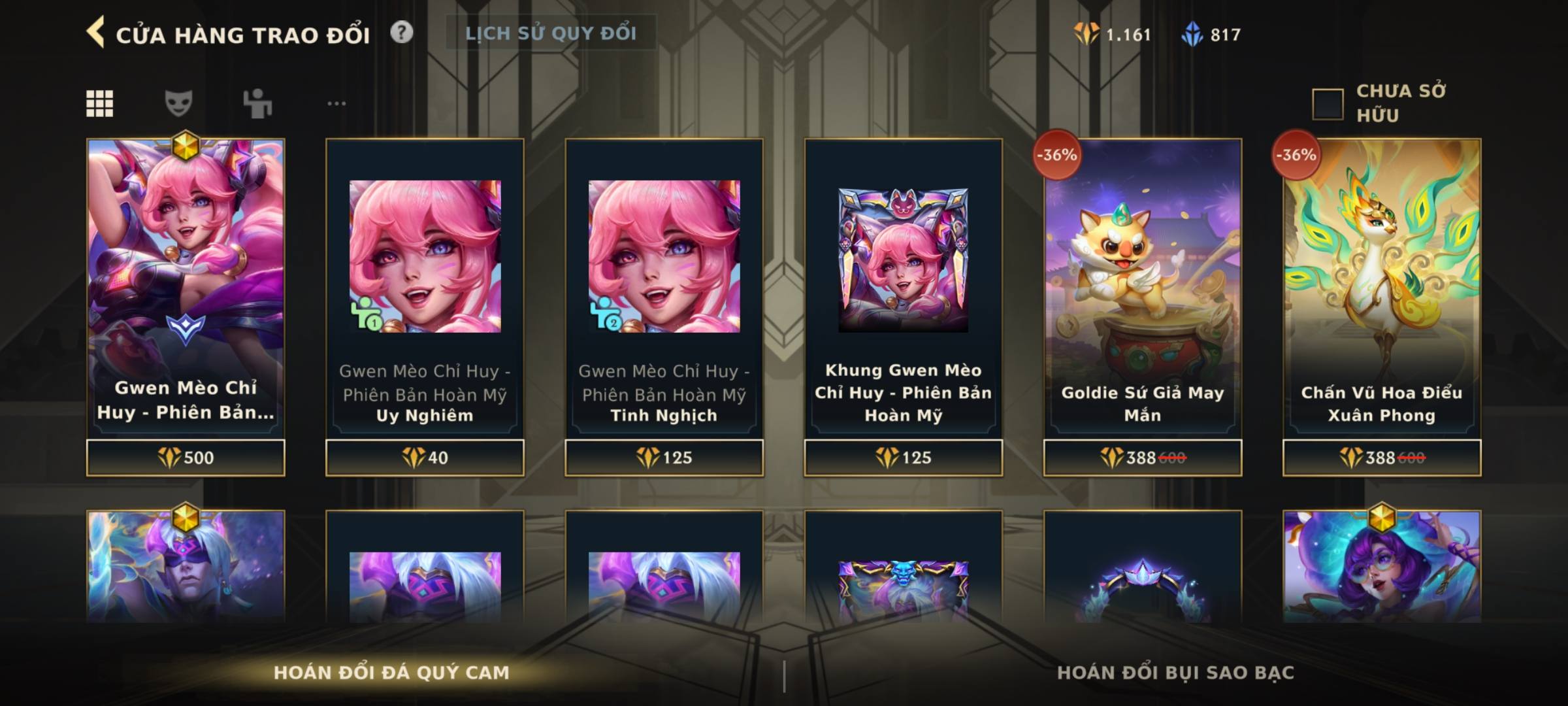1568x706 pixels.
Task: Purchase Uy Nghiêm emote for 40 gems
Action: pyautogui.click(x=425, y=458)
